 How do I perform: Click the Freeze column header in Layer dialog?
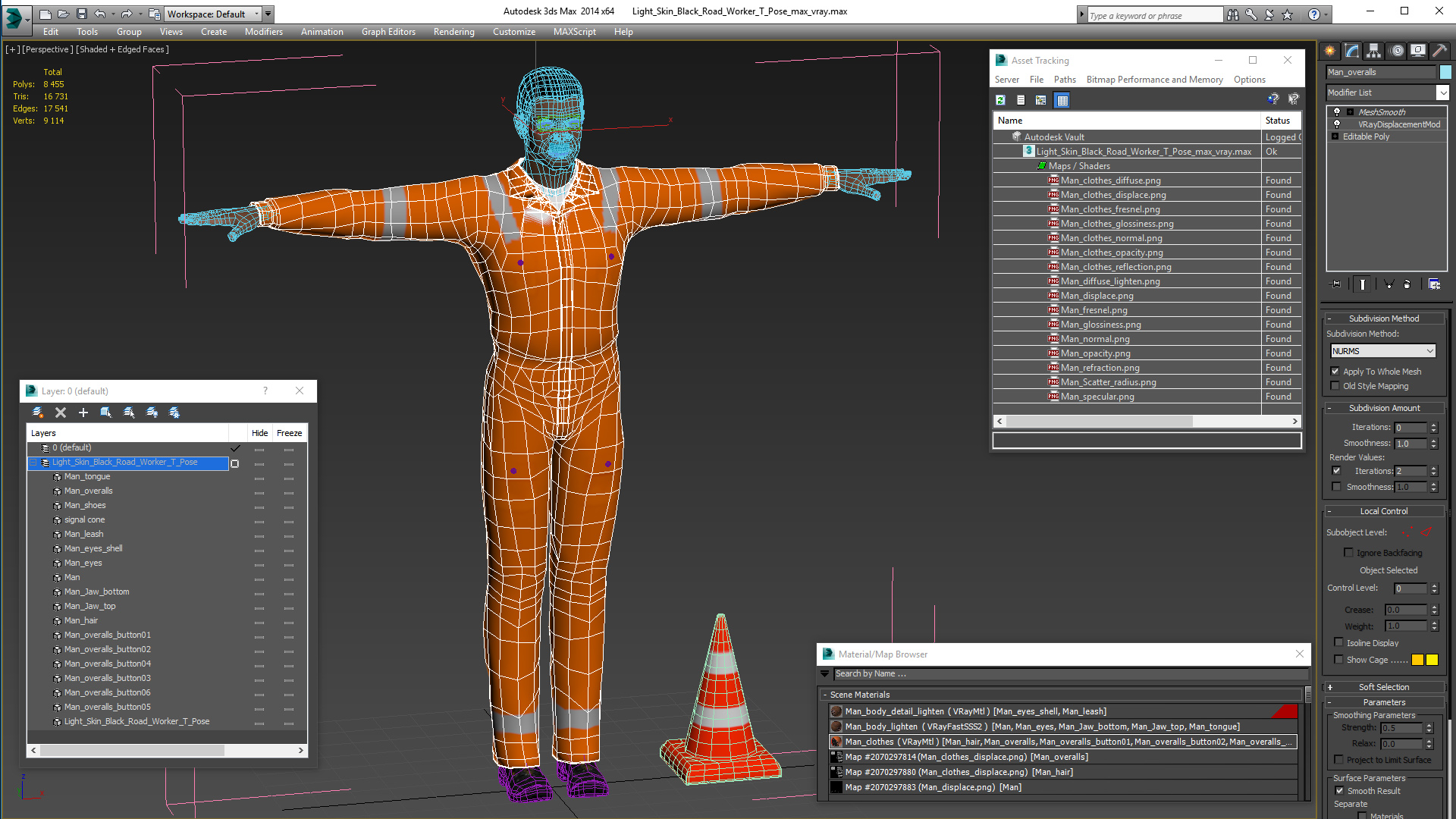pos(289,433)
